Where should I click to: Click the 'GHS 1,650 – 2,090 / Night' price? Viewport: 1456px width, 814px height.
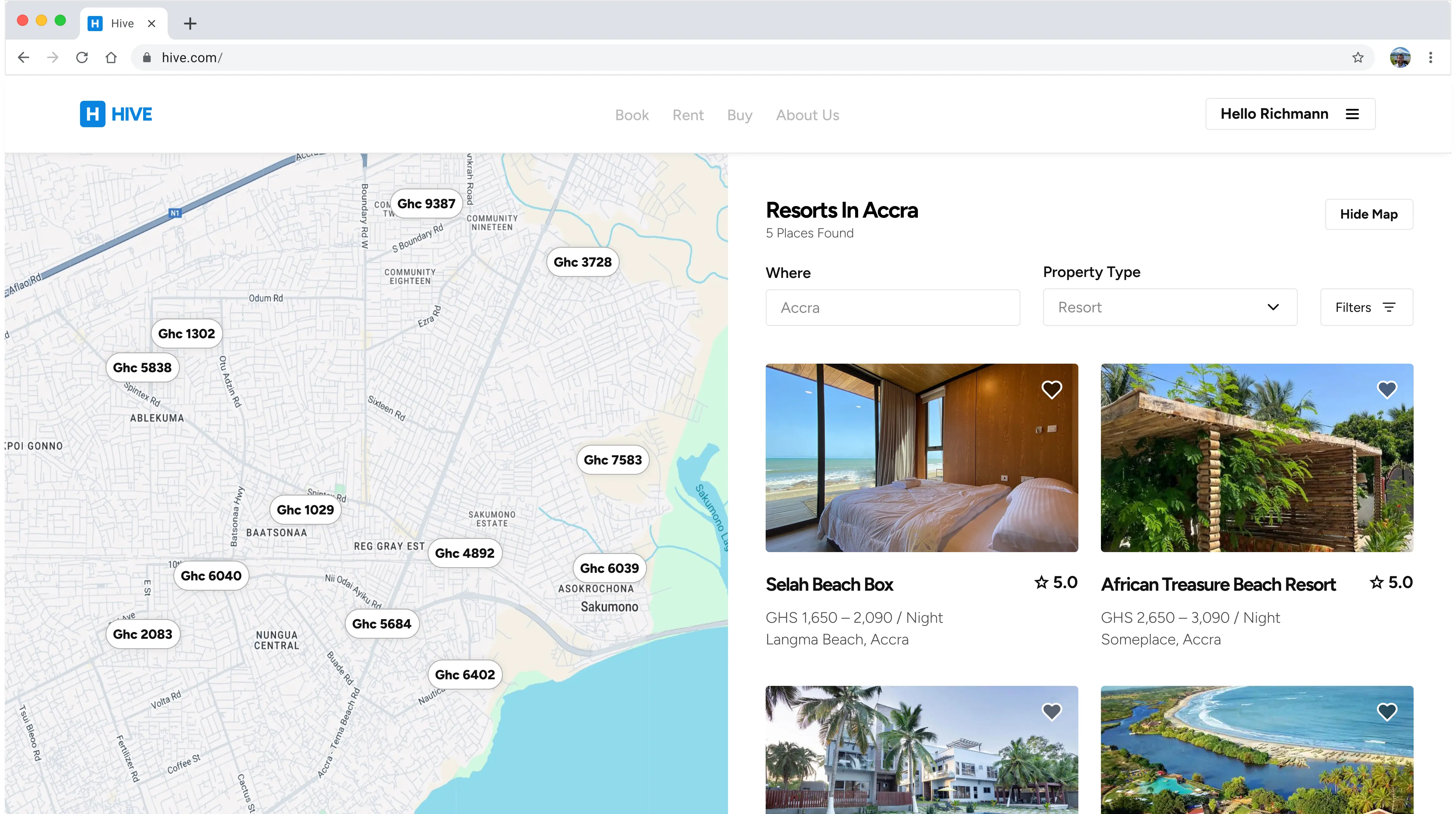pyautogui.click(x=854, y=618)
